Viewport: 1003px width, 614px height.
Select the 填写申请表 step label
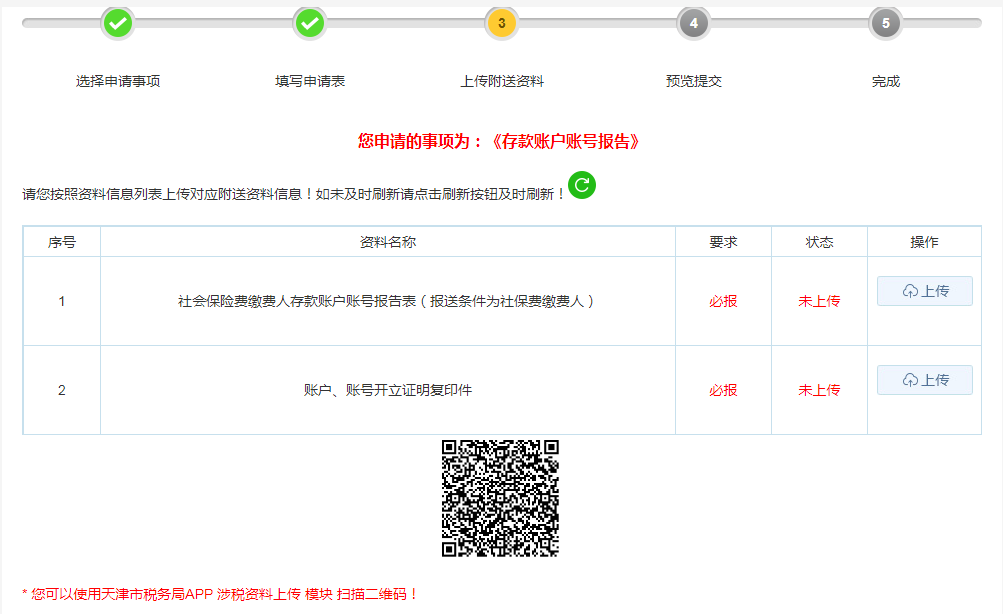click(x=310, y=81)
